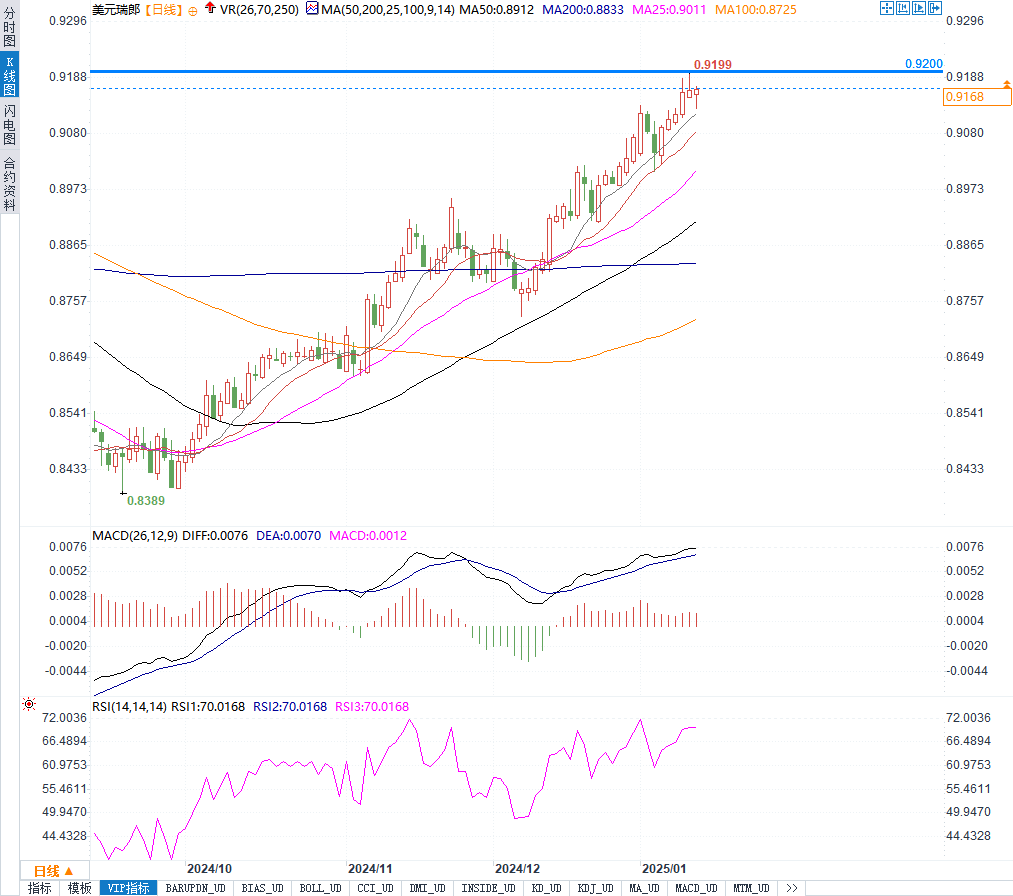Click the play-forward chart replay icon
Image resolution: width=1013 pixels, height=896 pixels.
coord(919,8)
